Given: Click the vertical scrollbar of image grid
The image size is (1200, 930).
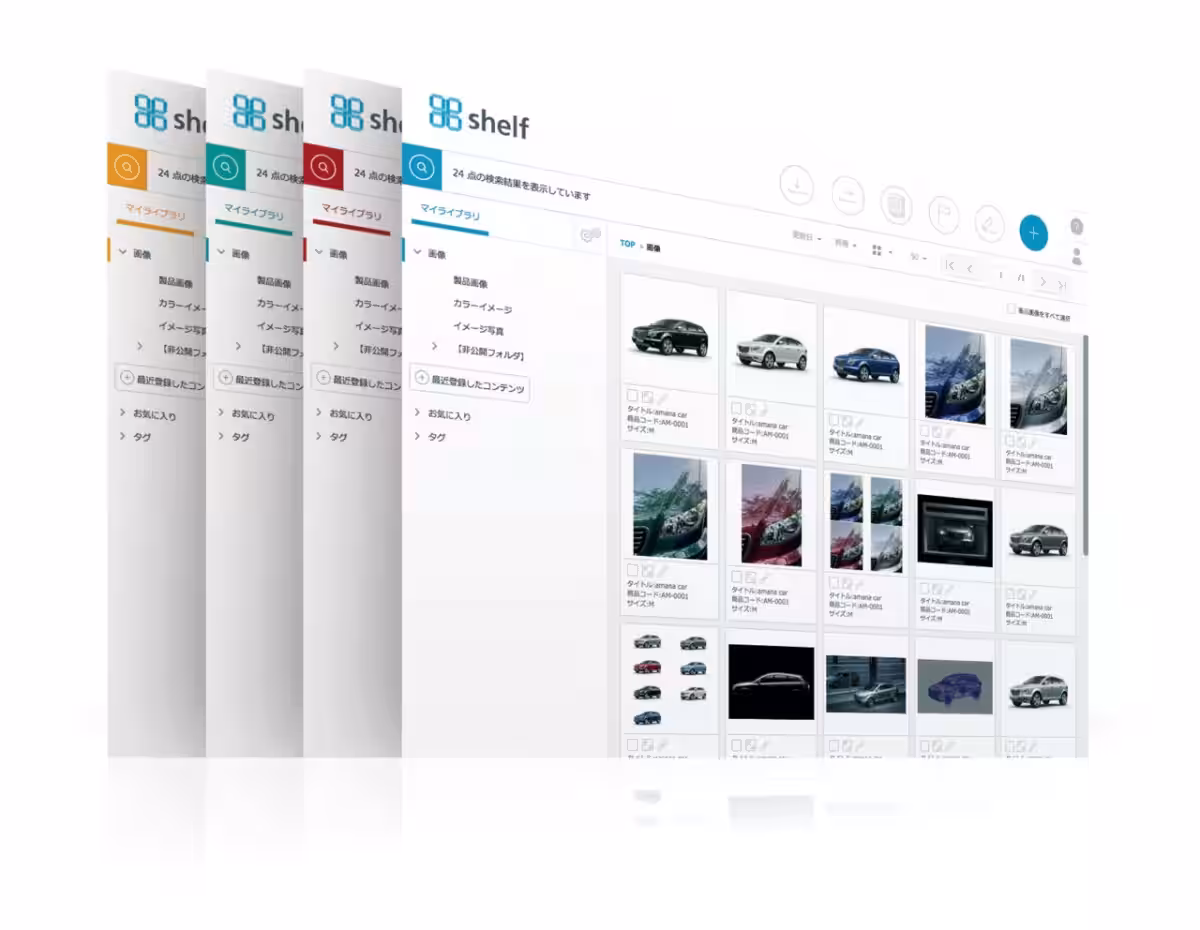Looking at the screenshot, I should click(1084, 450).
